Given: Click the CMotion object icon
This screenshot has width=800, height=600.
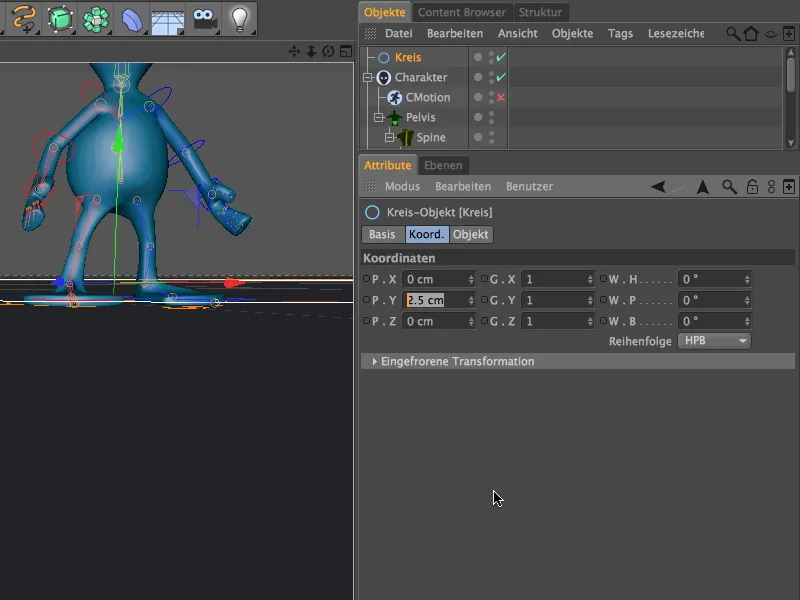Looking at the screenshot, I should point(394,97).
